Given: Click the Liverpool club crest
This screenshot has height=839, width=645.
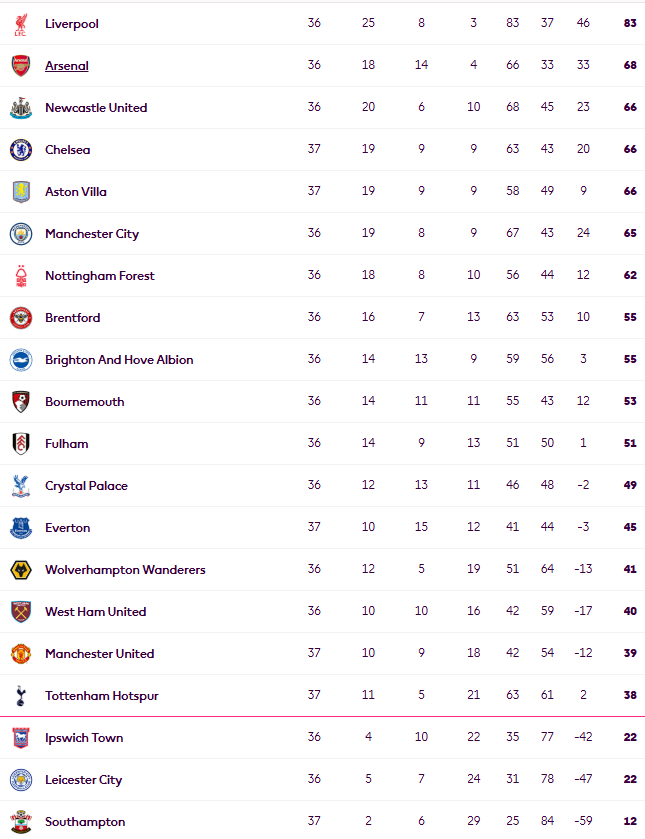Looking at the screenshot, I should pos(20,24).
